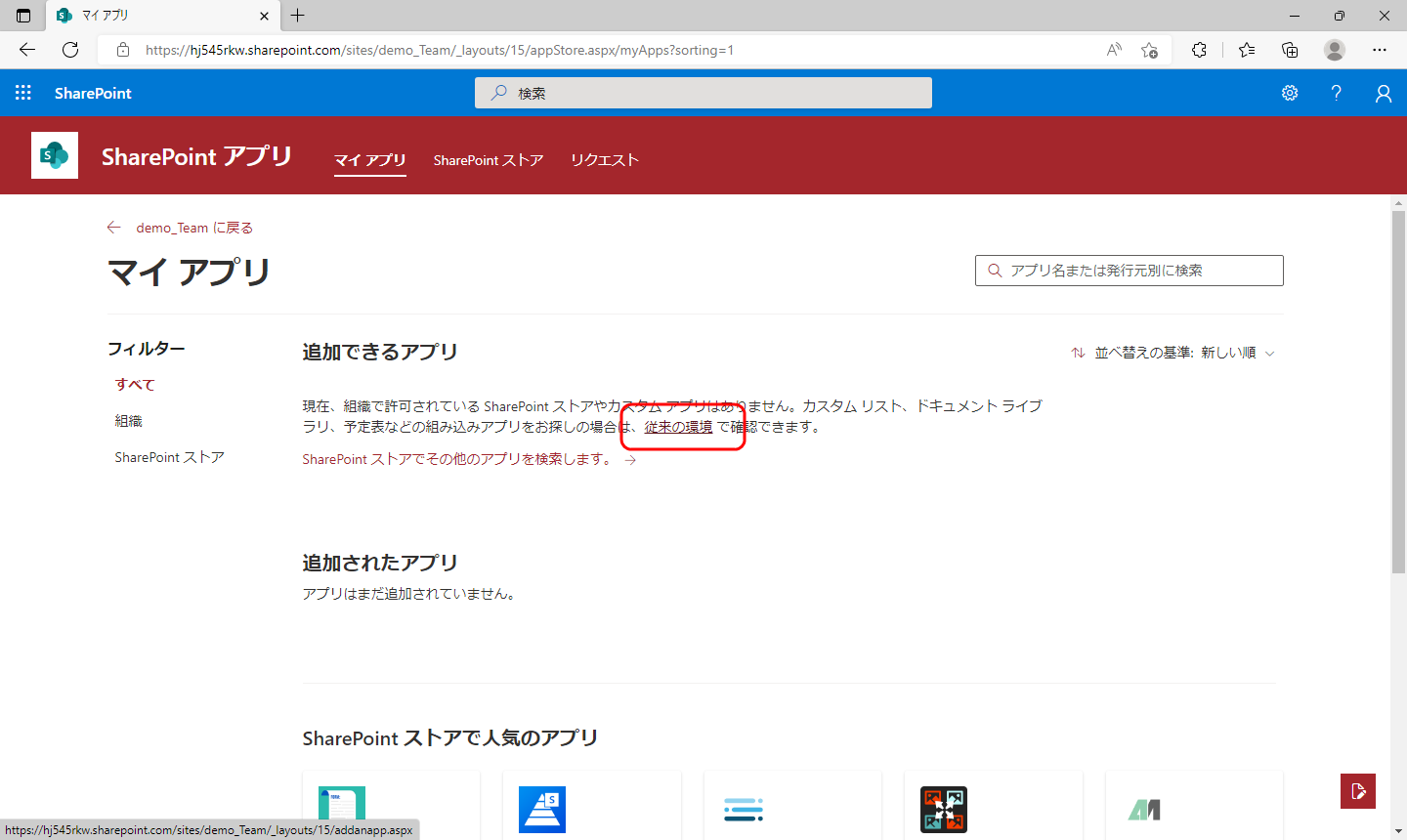Click the SharePoint ストアで人気のアプリ heading
Screen dimensions: 1407x840
pyautogui.click(x=449, y=738)
